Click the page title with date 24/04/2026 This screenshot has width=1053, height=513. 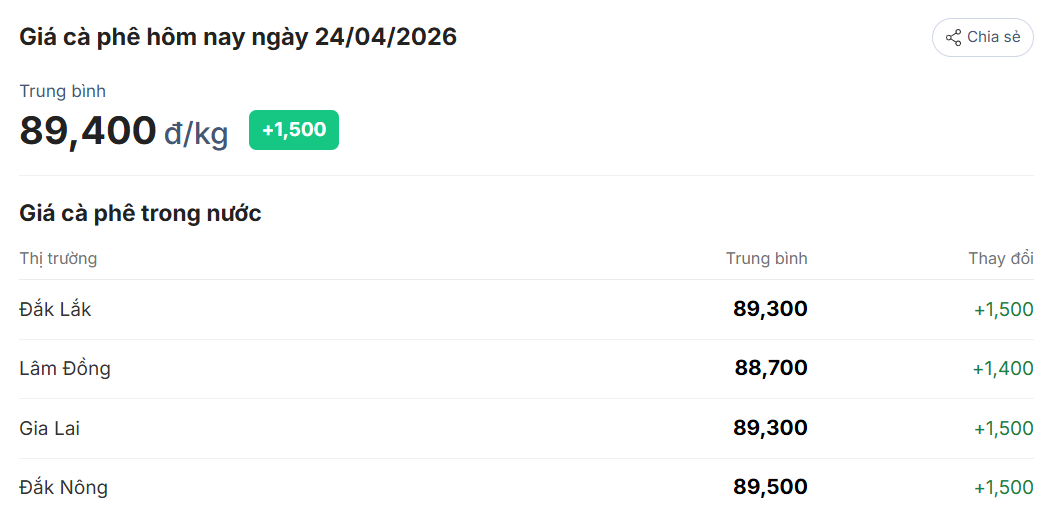[238, 37]
